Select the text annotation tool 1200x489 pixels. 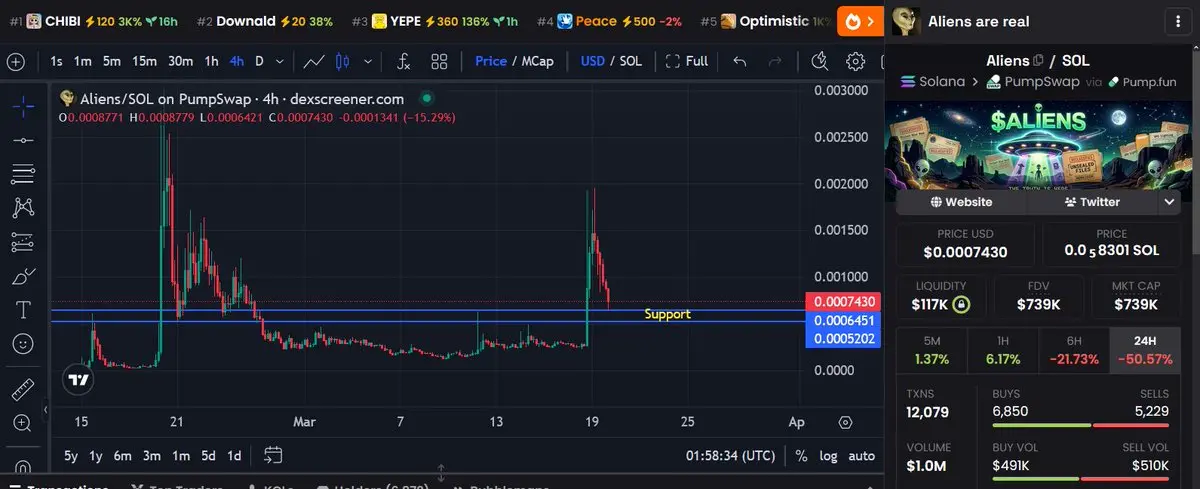click(22, 310)
